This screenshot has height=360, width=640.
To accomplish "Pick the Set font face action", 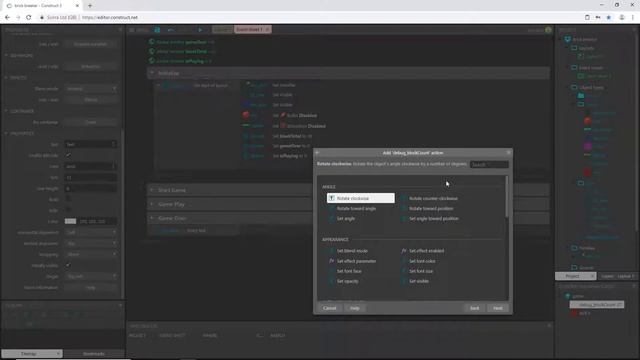I will click(349, 271).
